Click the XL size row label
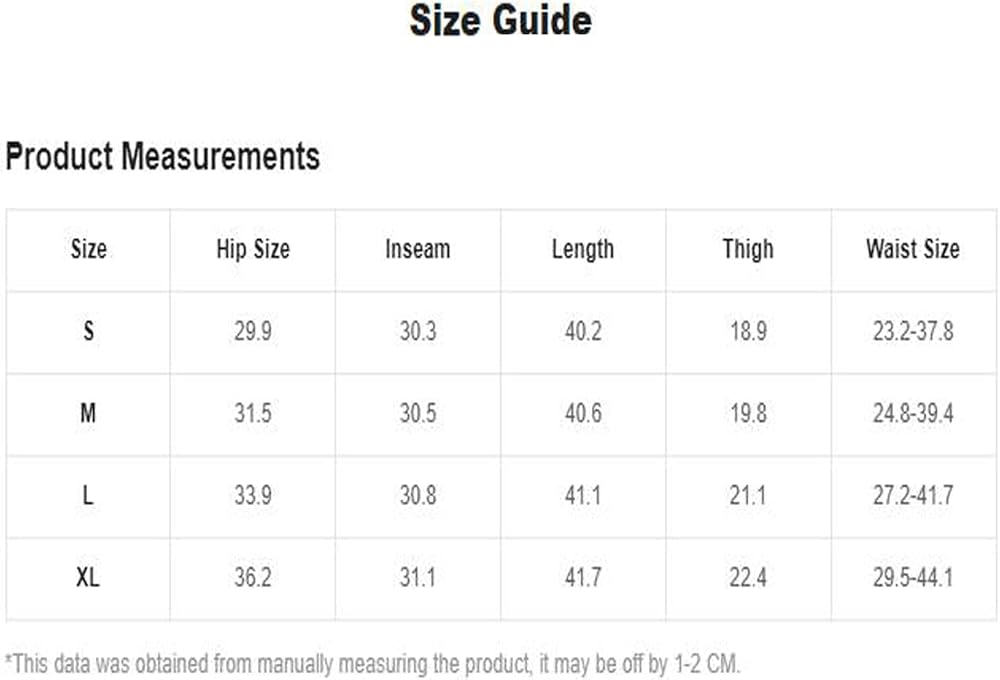1000x680 pixels. click(x=88, y=578)
